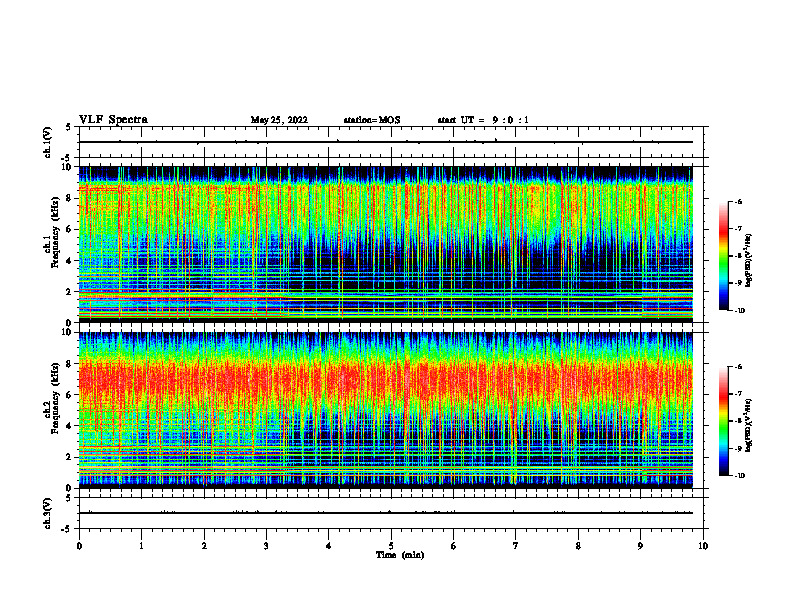
Task: Click the ch.1 "Frequency (kHz)" axis label
Action: pyautogui.click(x=55, y=231)
